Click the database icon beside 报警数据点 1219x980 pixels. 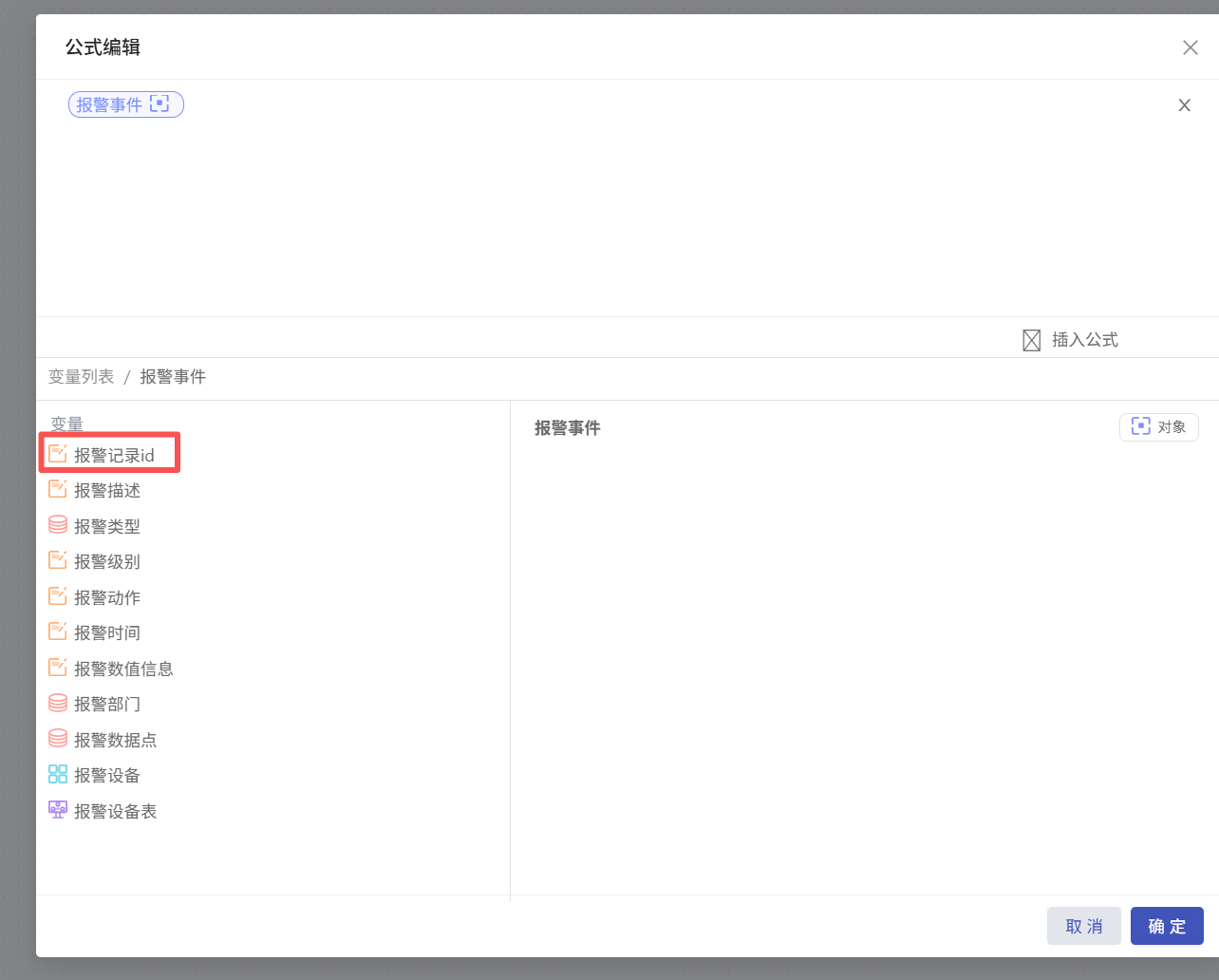pos(58,739)
